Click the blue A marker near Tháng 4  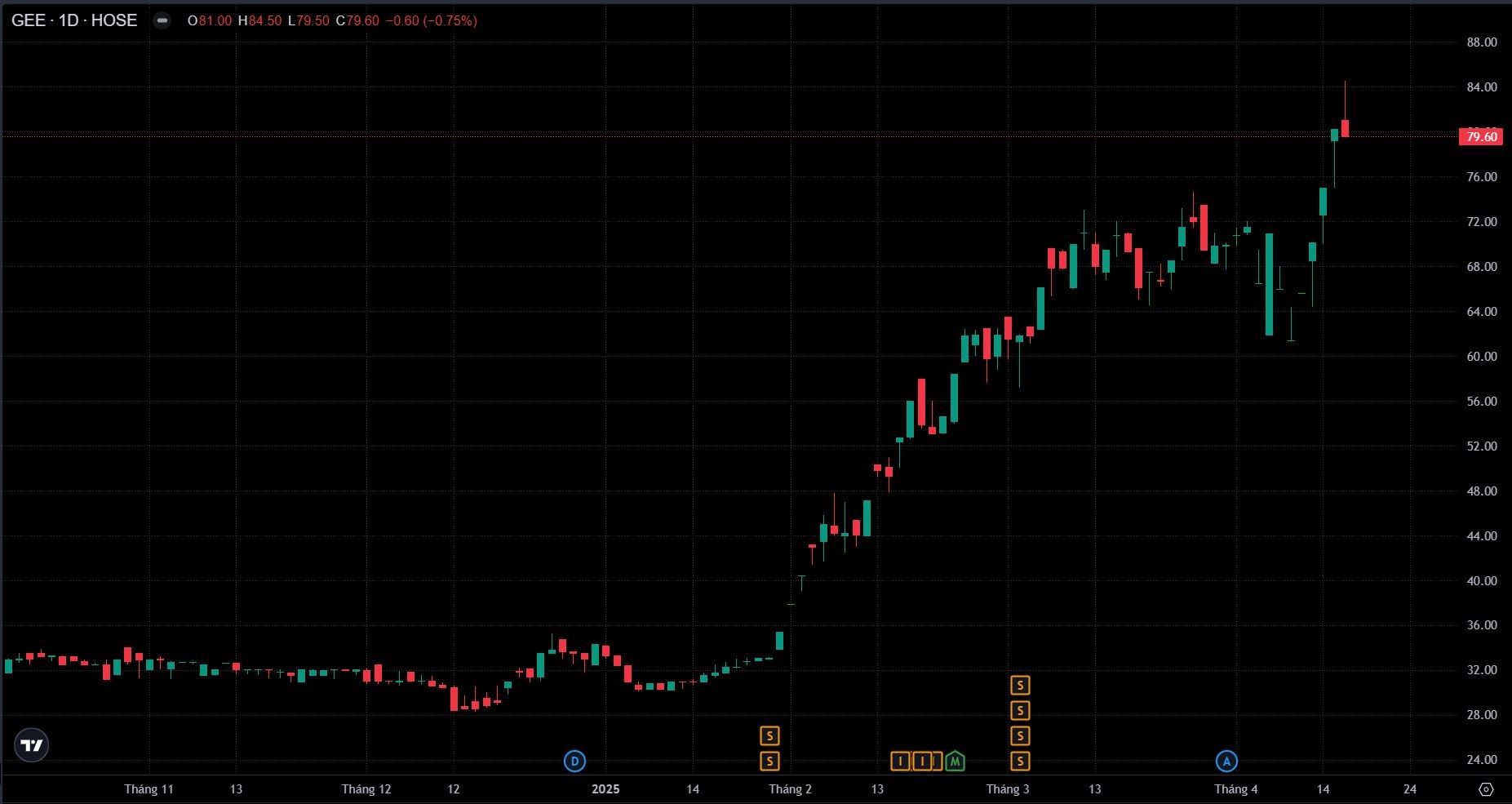(1226, 762)
